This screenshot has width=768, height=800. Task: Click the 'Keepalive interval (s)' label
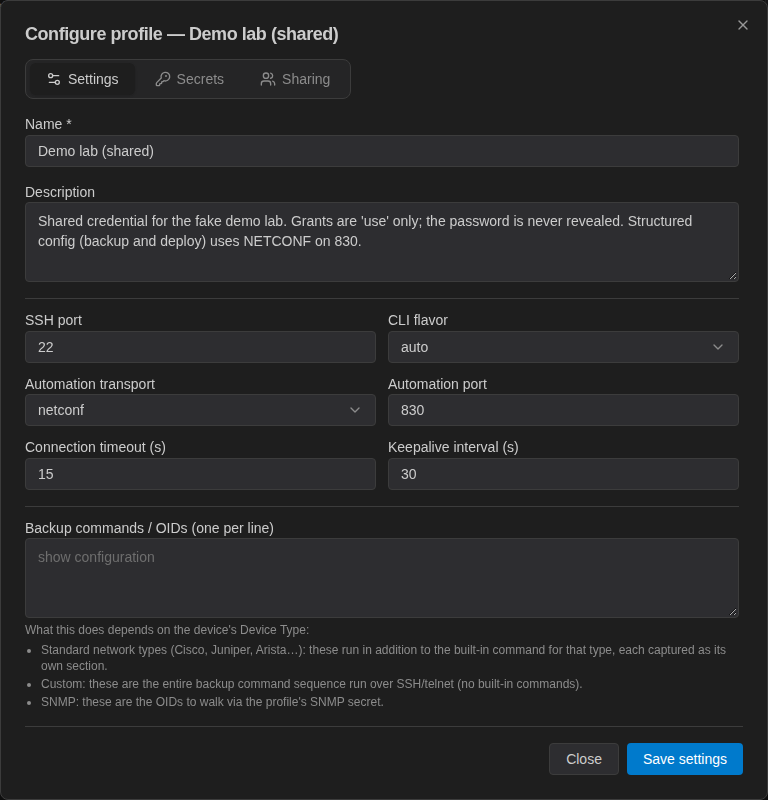click(x=453, y=447)
